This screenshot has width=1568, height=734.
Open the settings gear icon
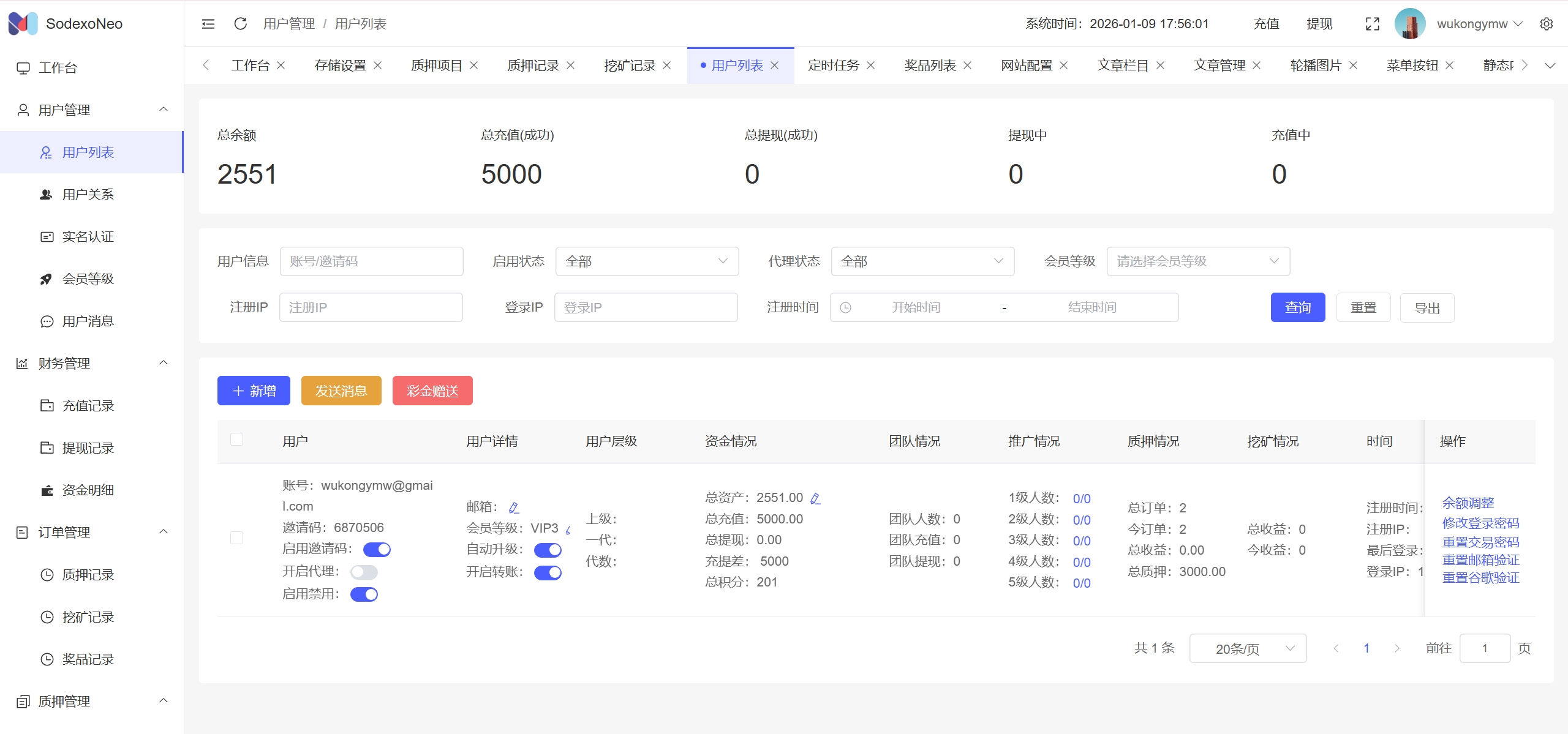pyautogui.click(x=1547, y=24)
